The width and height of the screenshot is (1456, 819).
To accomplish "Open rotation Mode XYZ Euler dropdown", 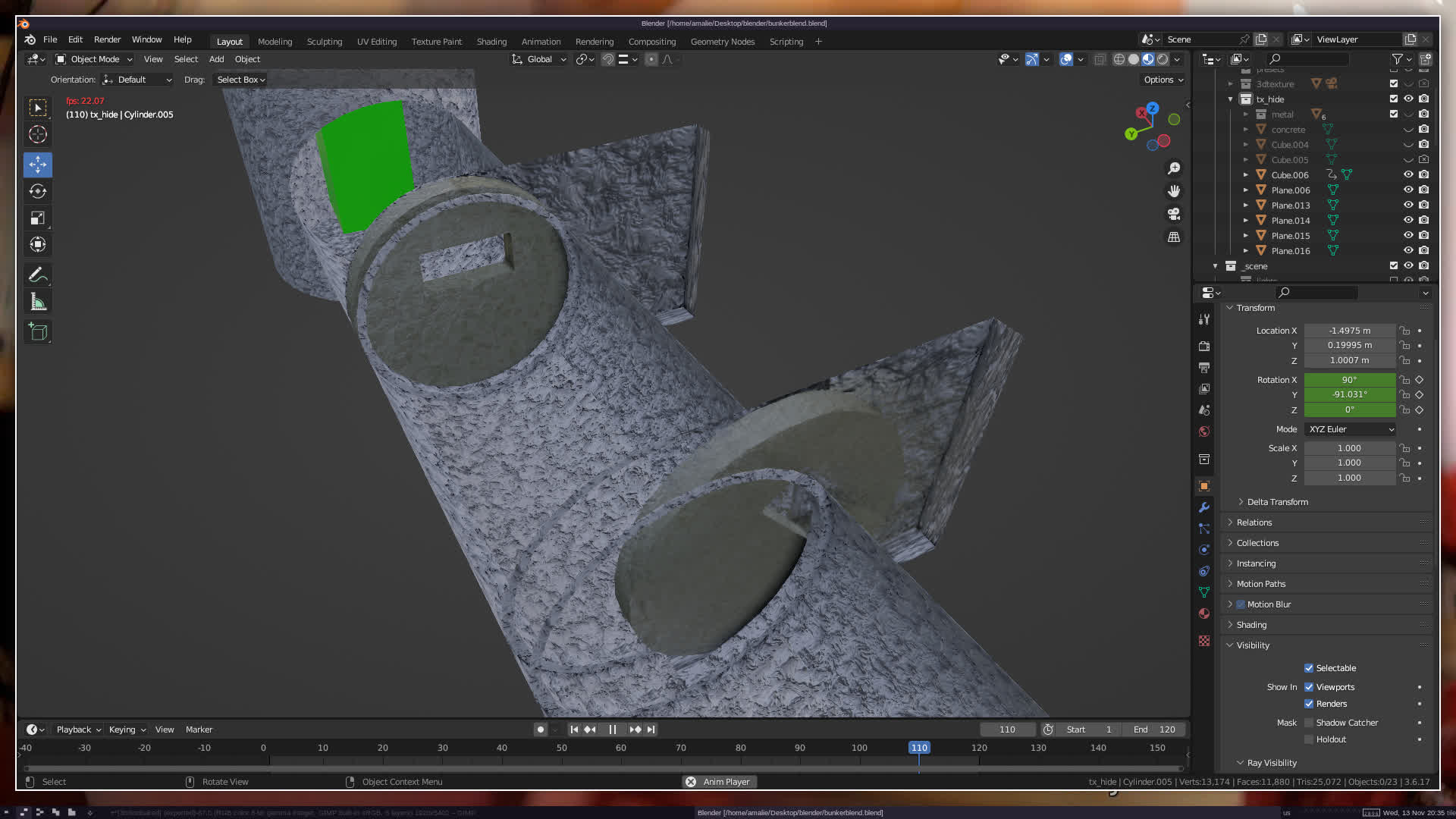I will (x=1351, y=429).
